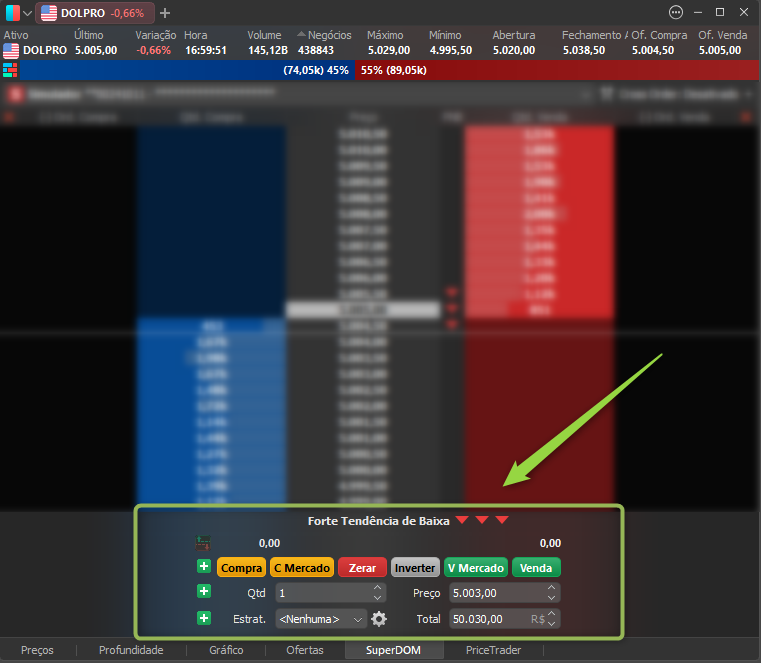This screenshot has height=663, width=761.
Task: Open the Estrat. <Nenhuma> dropdown
Action: tap(321, 619)
